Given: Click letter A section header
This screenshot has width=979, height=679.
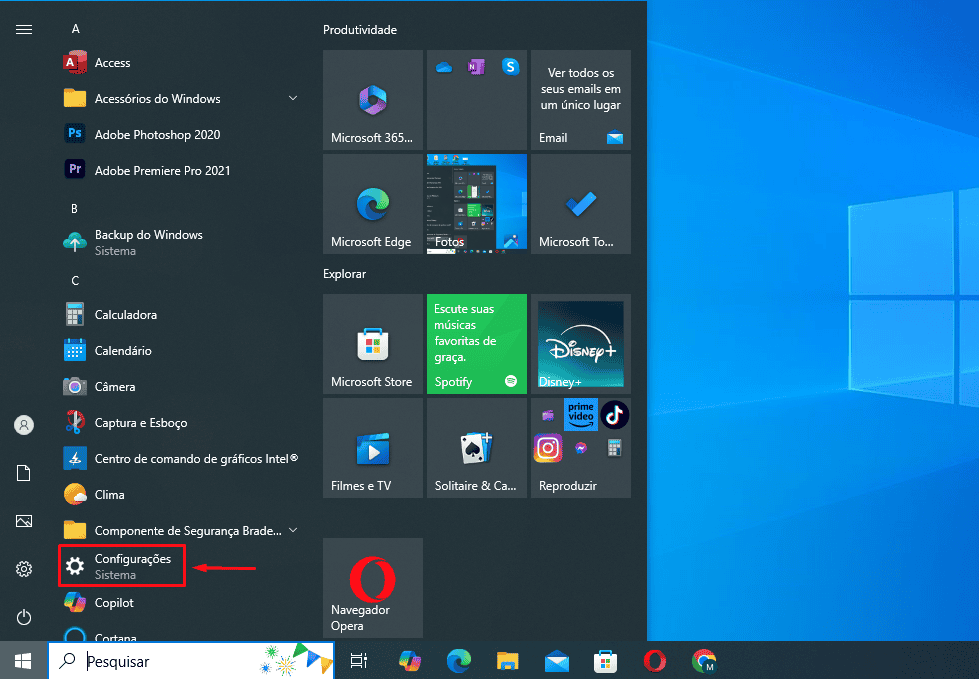Looking at the screenshot, I should [x=76, y=29].
